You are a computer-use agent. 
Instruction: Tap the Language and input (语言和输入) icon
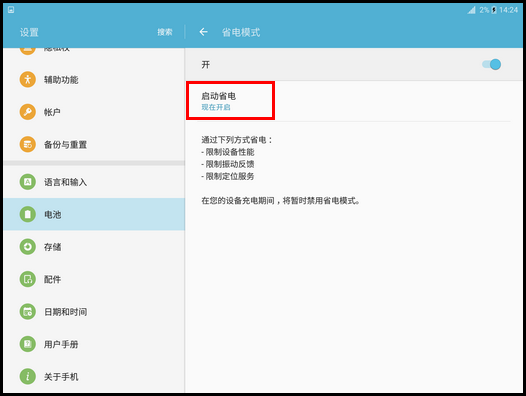click(28, 182)
